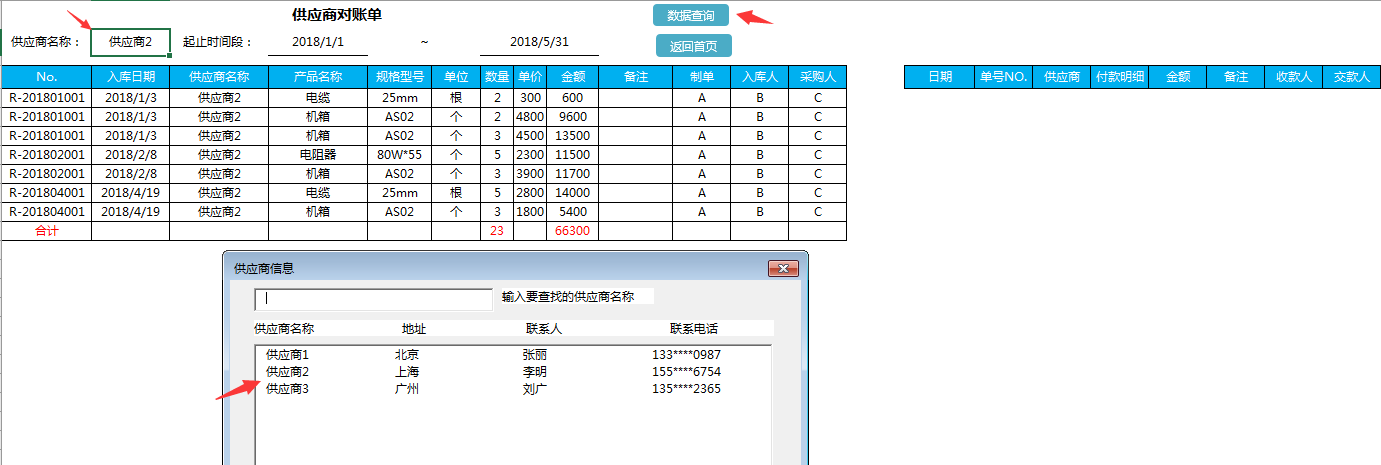Screen dimensions: 1381x465
Task: Click the 入库日期 column header
Action: click(x=131, y=77)
